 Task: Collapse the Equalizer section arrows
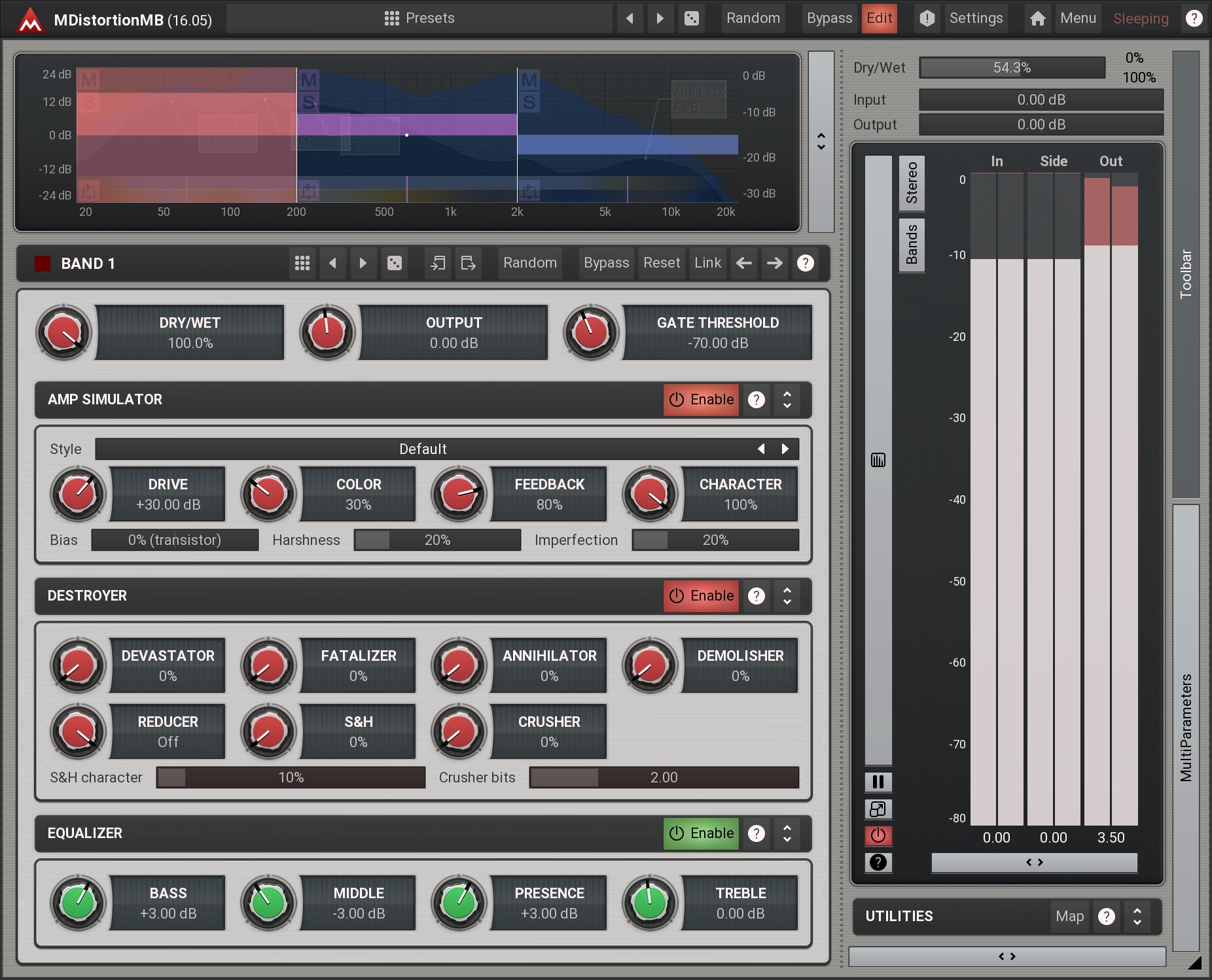tap(787, 833)
